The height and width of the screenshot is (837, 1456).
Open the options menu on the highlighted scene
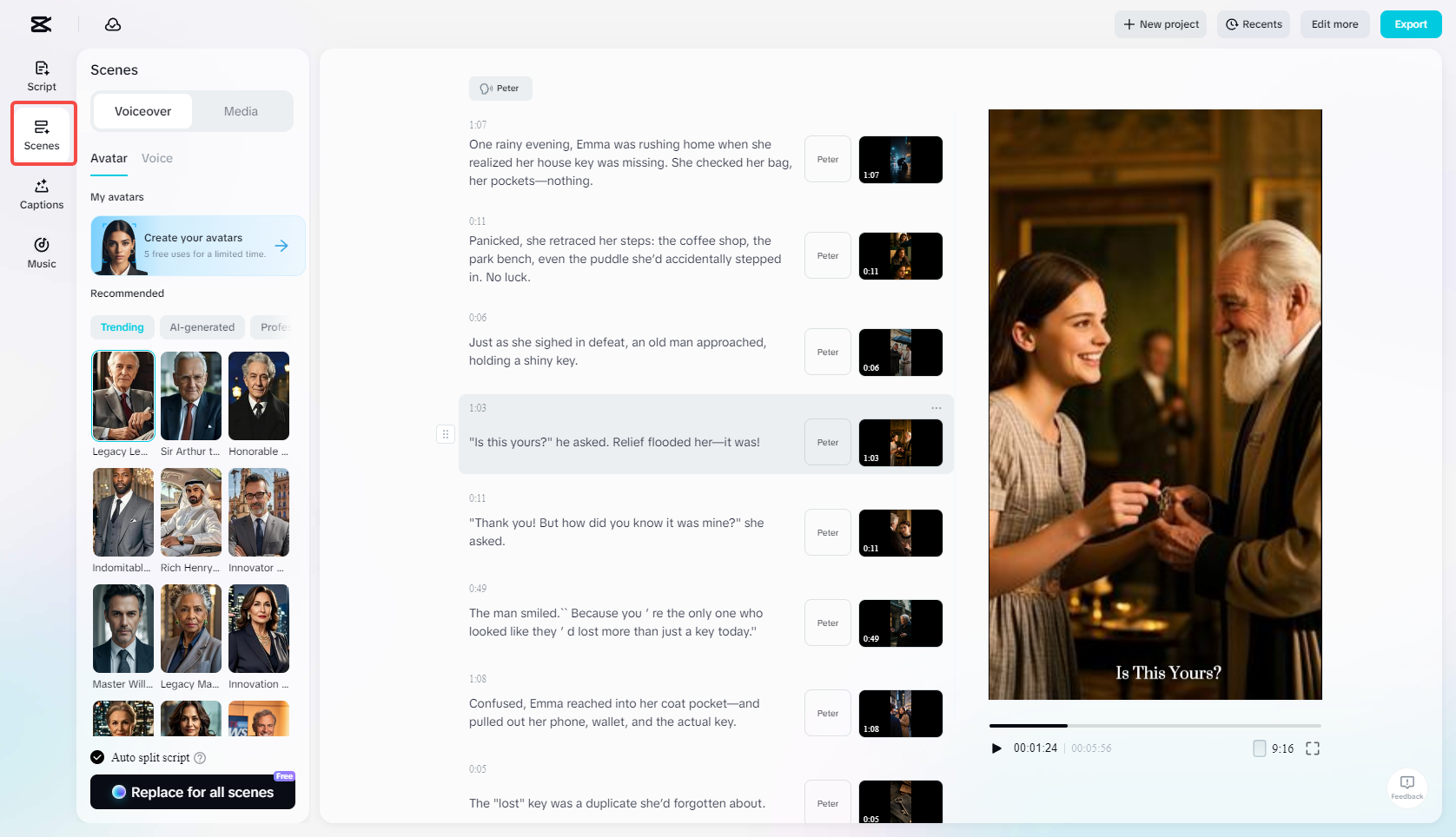pyautogui.click(x=936, y=407)
